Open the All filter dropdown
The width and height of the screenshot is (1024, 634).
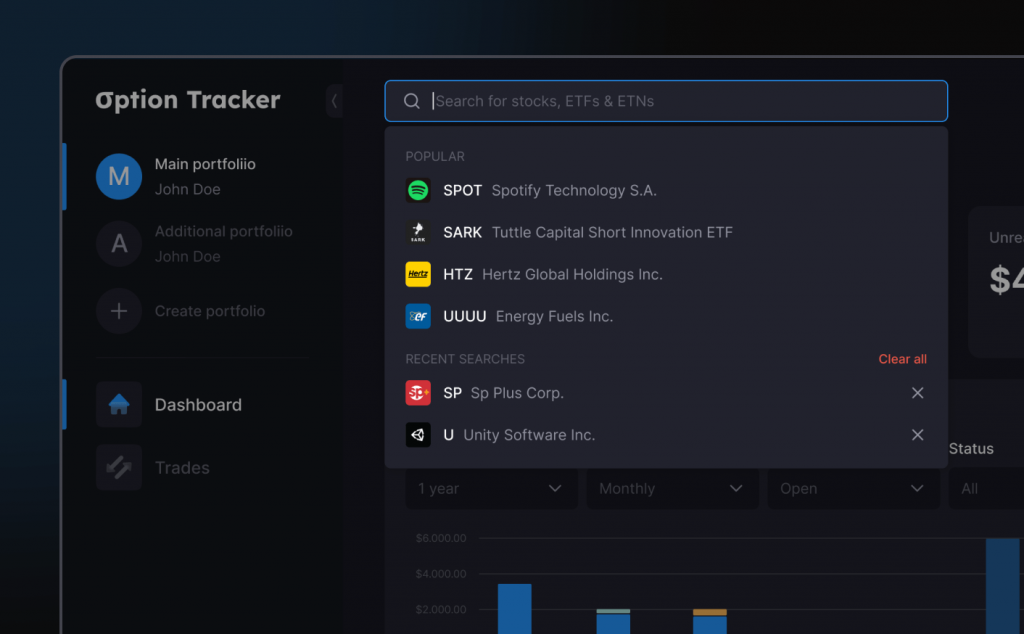tap(986, 488)
